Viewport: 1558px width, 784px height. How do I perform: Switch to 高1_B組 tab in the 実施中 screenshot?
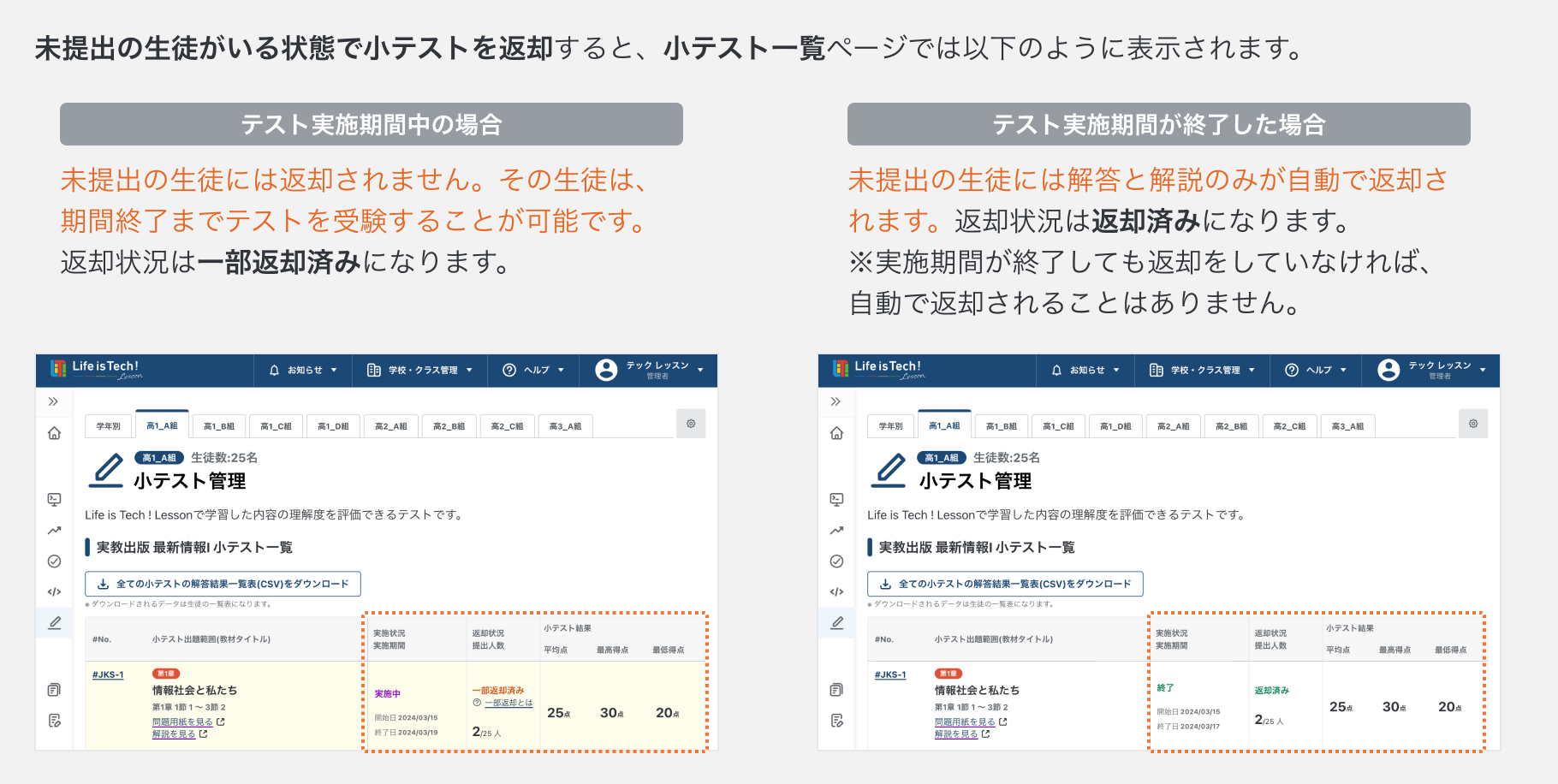[219, 426]
